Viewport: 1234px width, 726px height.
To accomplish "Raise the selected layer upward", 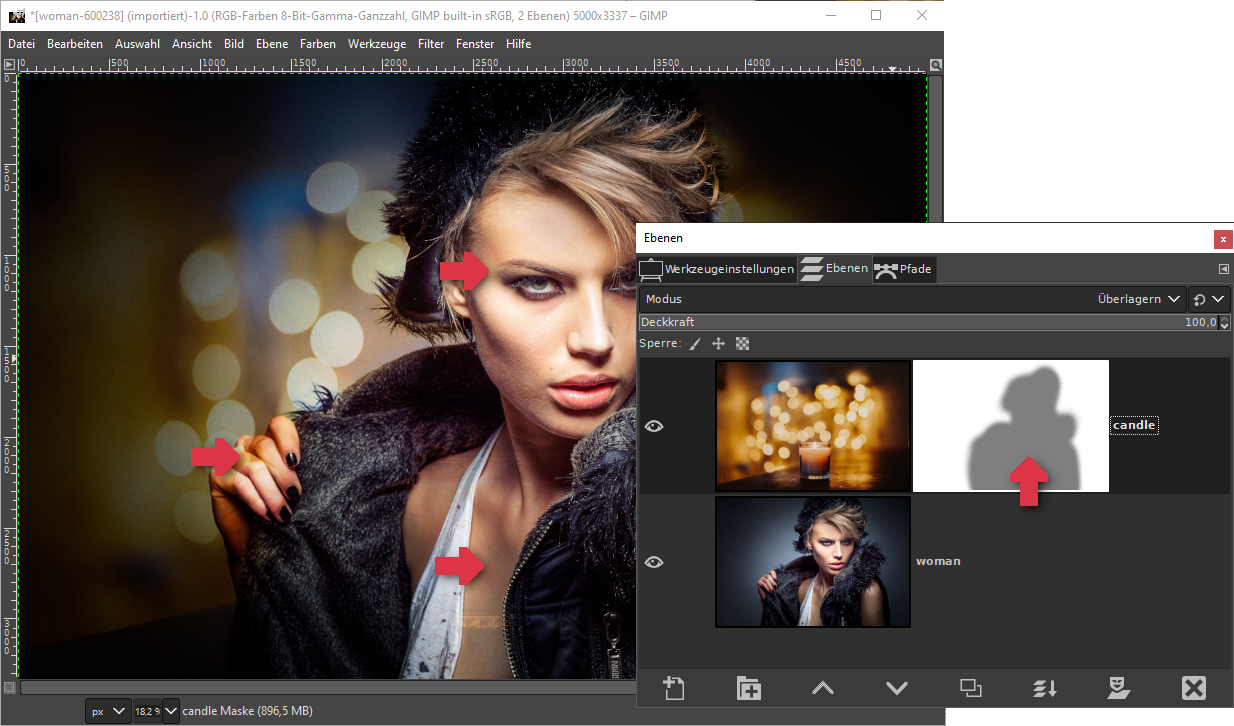I will (822, 688).
